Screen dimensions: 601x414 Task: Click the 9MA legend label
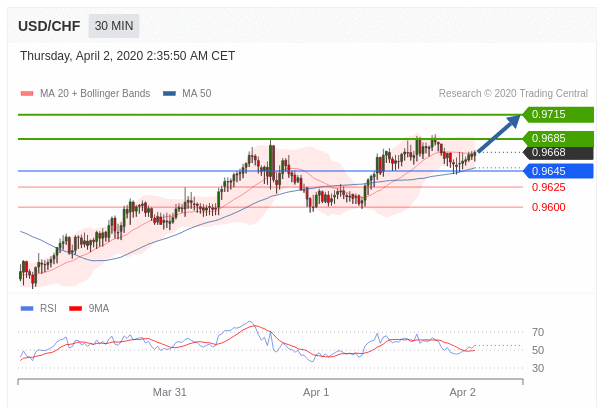[x=99, y=309]
